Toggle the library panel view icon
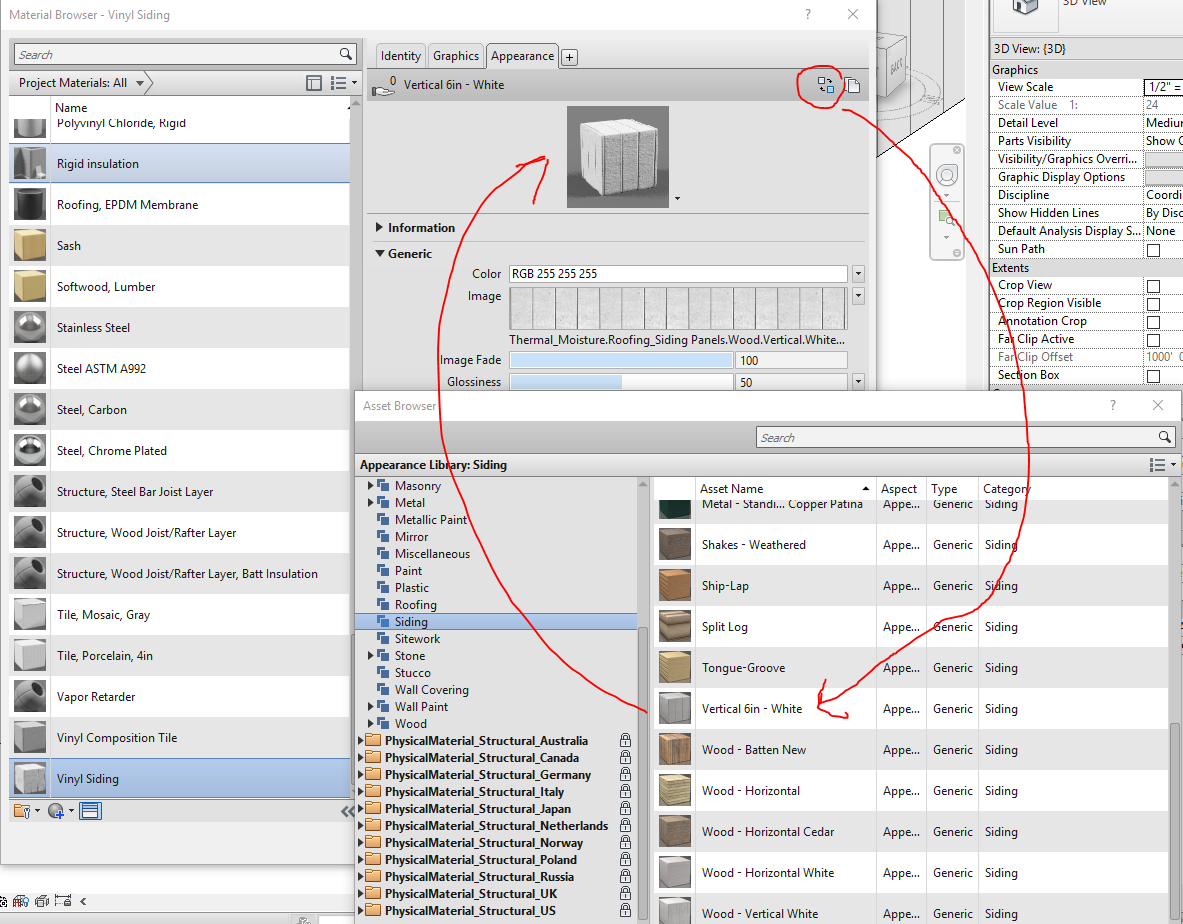The width and height of the screenshot is (1183, 924). [314, 83]
